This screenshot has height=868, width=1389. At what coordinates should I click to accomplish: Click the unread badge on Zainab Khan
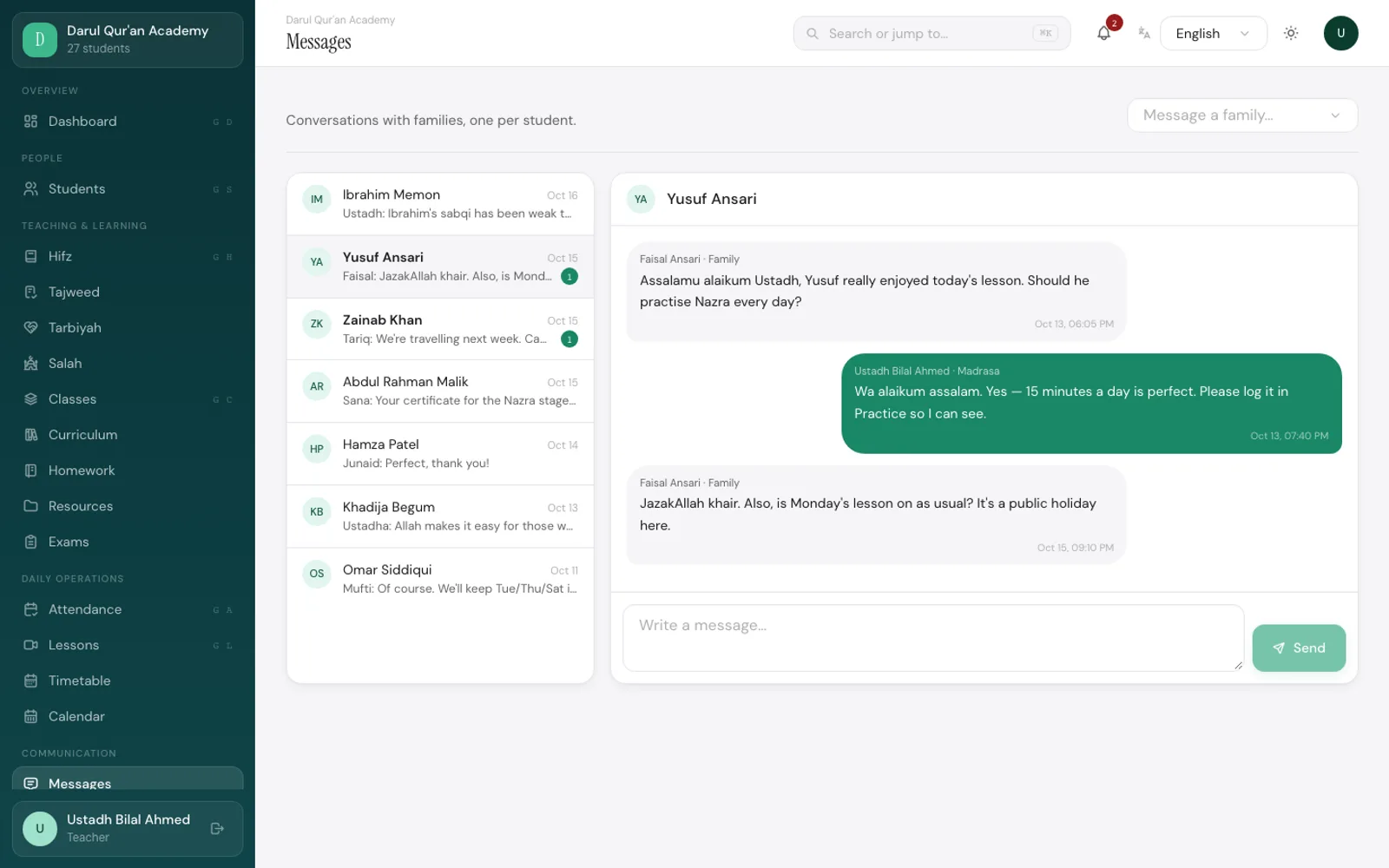coord(569,339)
